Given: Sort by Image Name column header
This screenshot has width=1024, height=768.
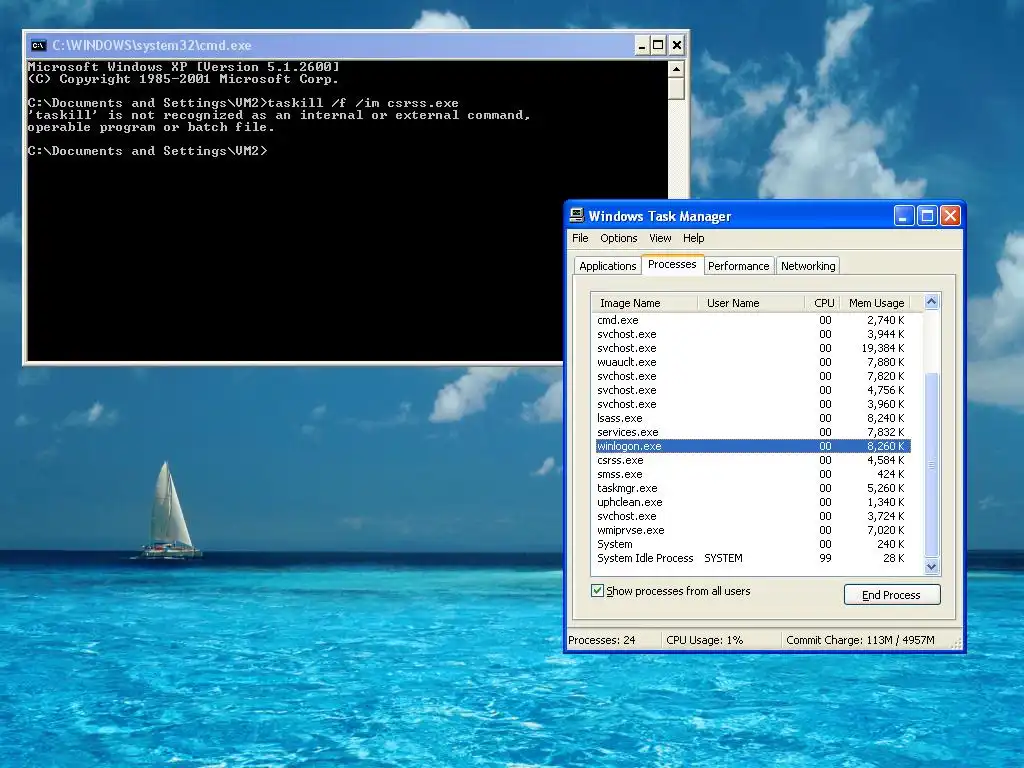Looking at the screenshot, I should (x=645, y=303).
